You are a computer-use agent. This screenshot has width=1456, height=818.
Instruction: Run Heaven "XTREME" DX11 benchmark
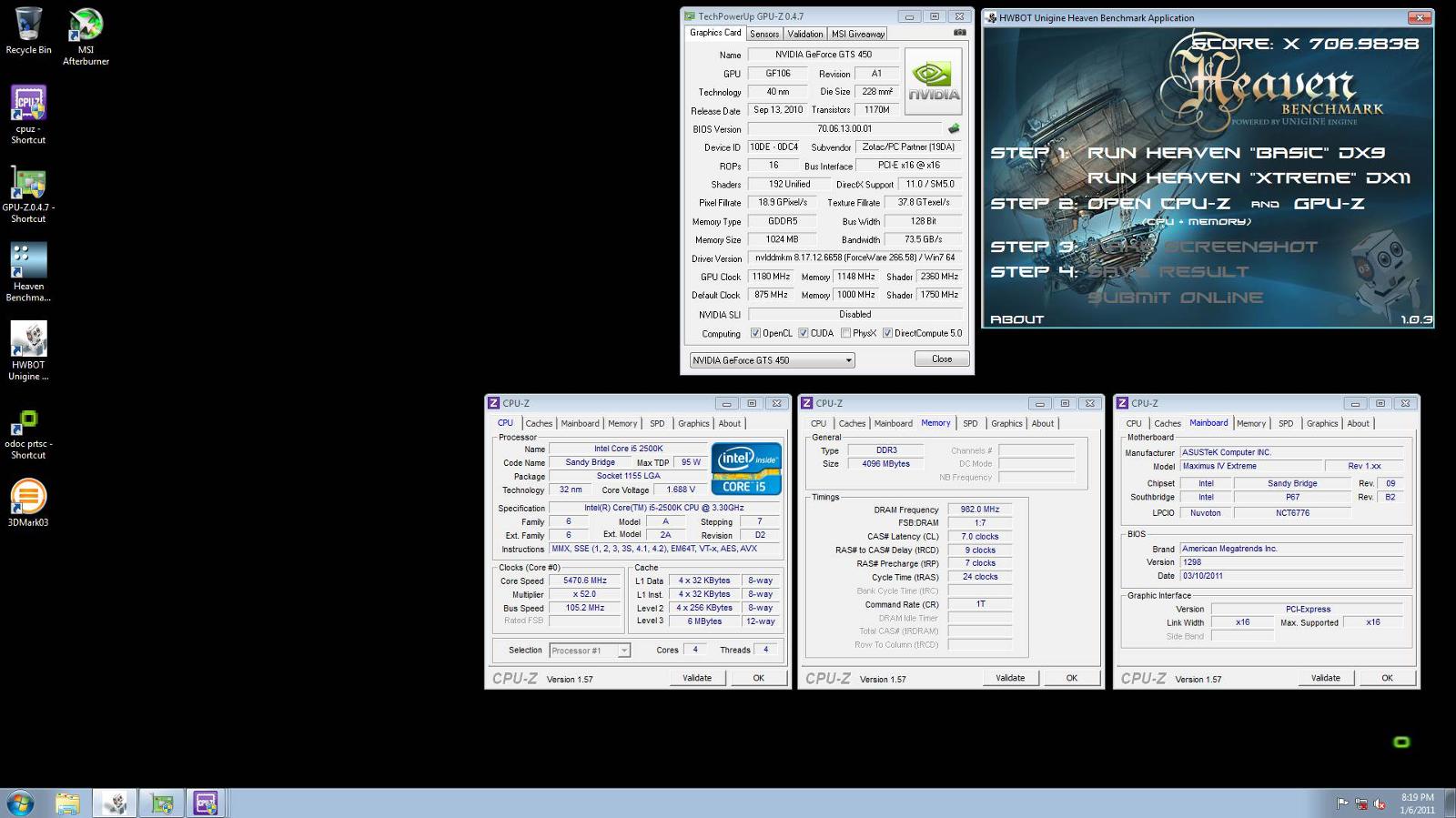click(1249, 178)
